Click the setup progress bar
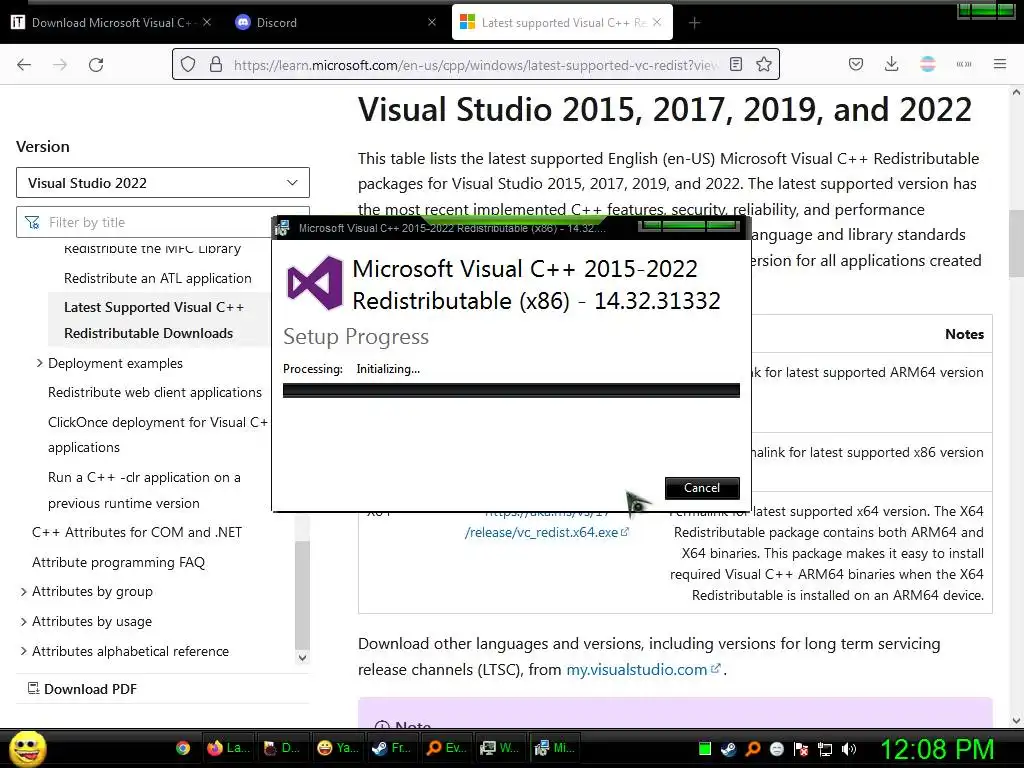The image size is (1024, 768). point(511,391)
